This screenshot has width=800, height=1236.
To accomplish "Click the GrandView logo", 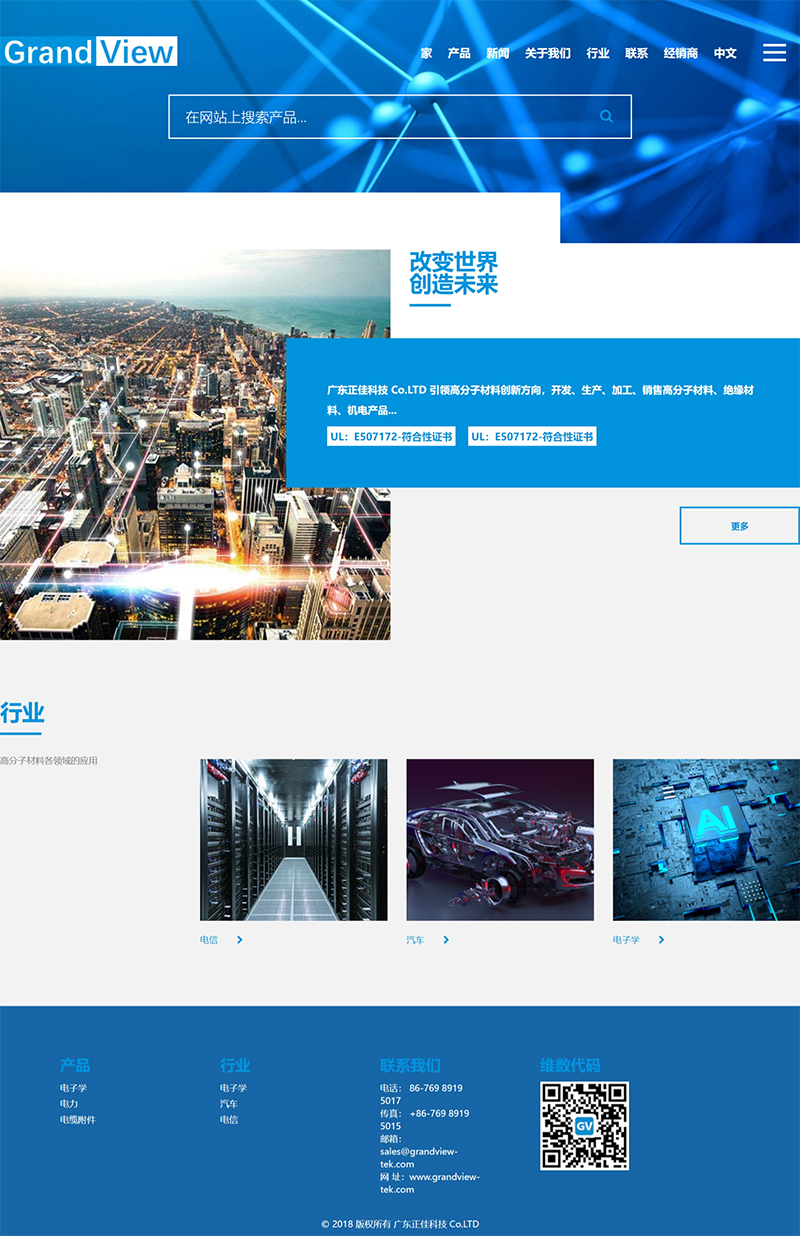I will pyautogui.click(x=90, y=52).
